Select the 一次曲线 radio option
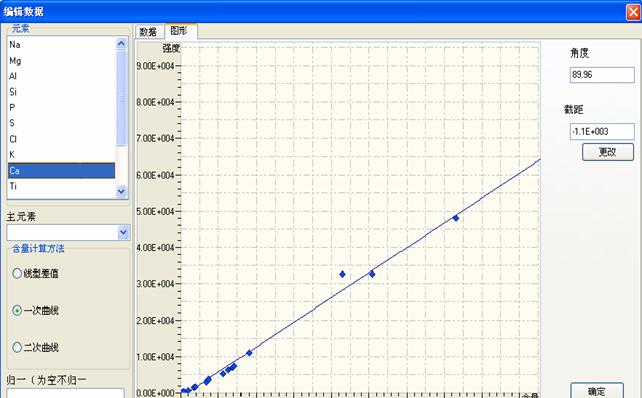Viewport: 642px width, 398px height. [x=17, y=310]
